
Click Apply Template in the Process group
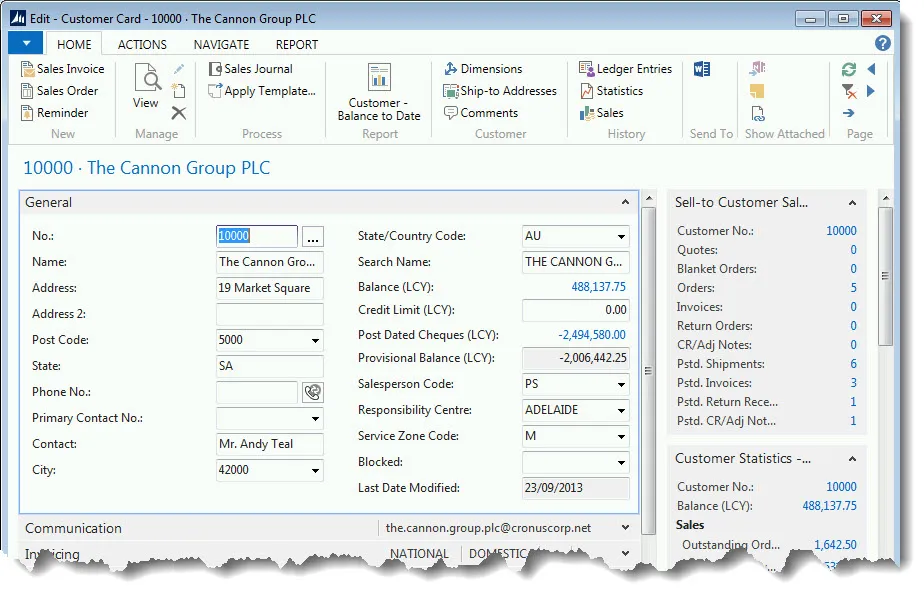tap(262, 91)
